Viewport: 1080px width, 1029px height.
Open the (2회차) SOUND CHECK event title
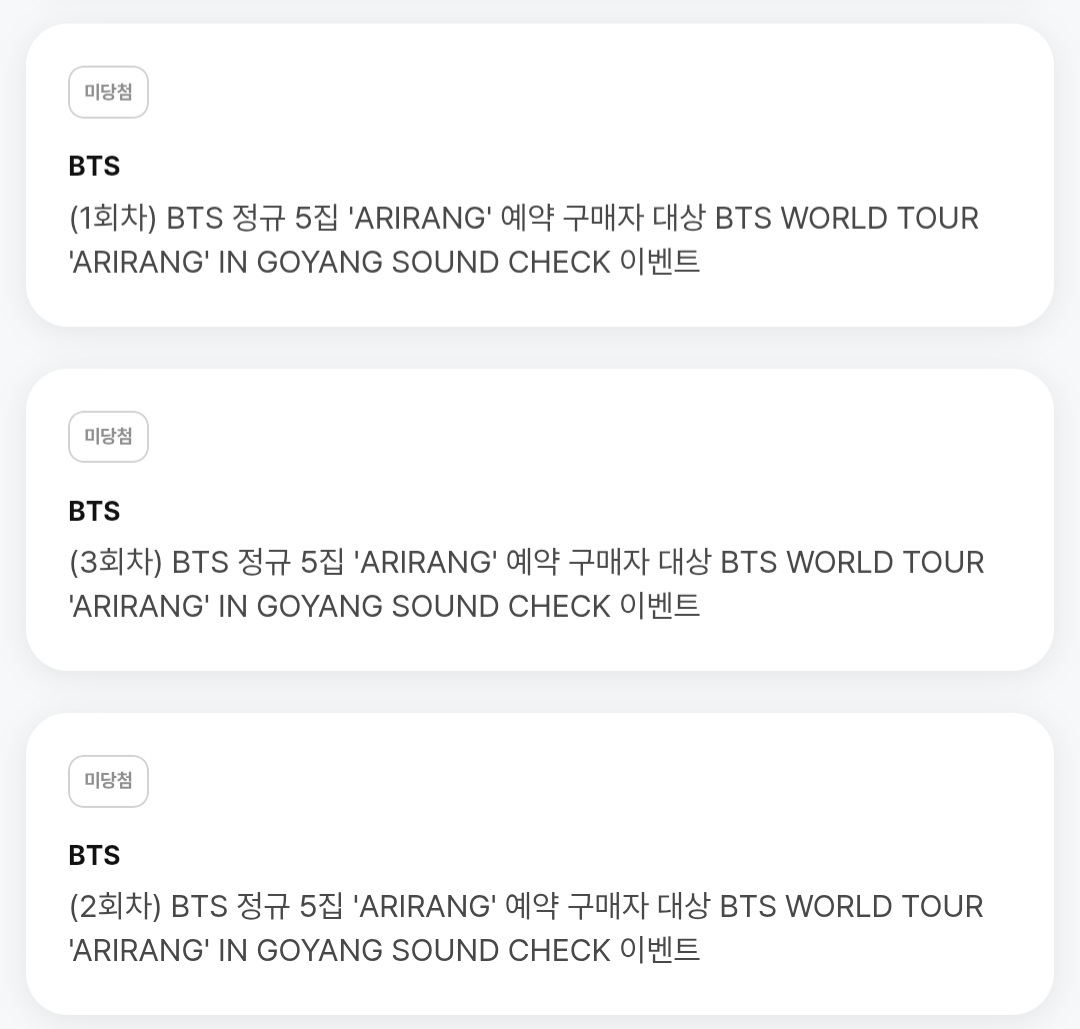[526, 928]
